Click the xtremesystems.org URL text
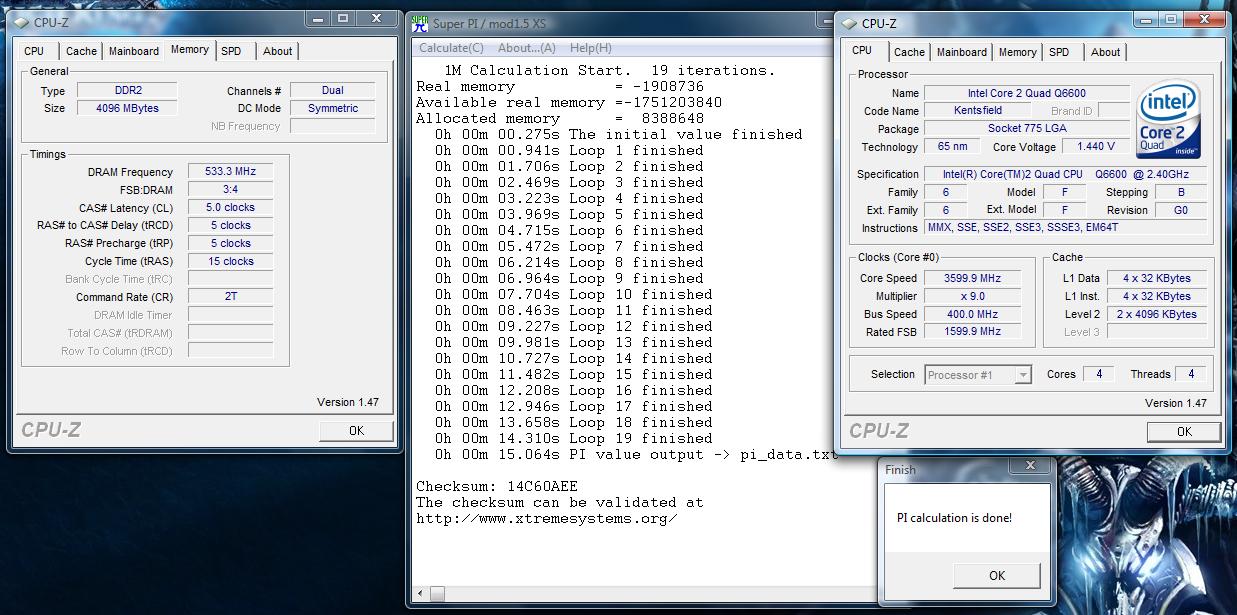The height and width of the screenshot is (615, 1237). coord(547,518)
